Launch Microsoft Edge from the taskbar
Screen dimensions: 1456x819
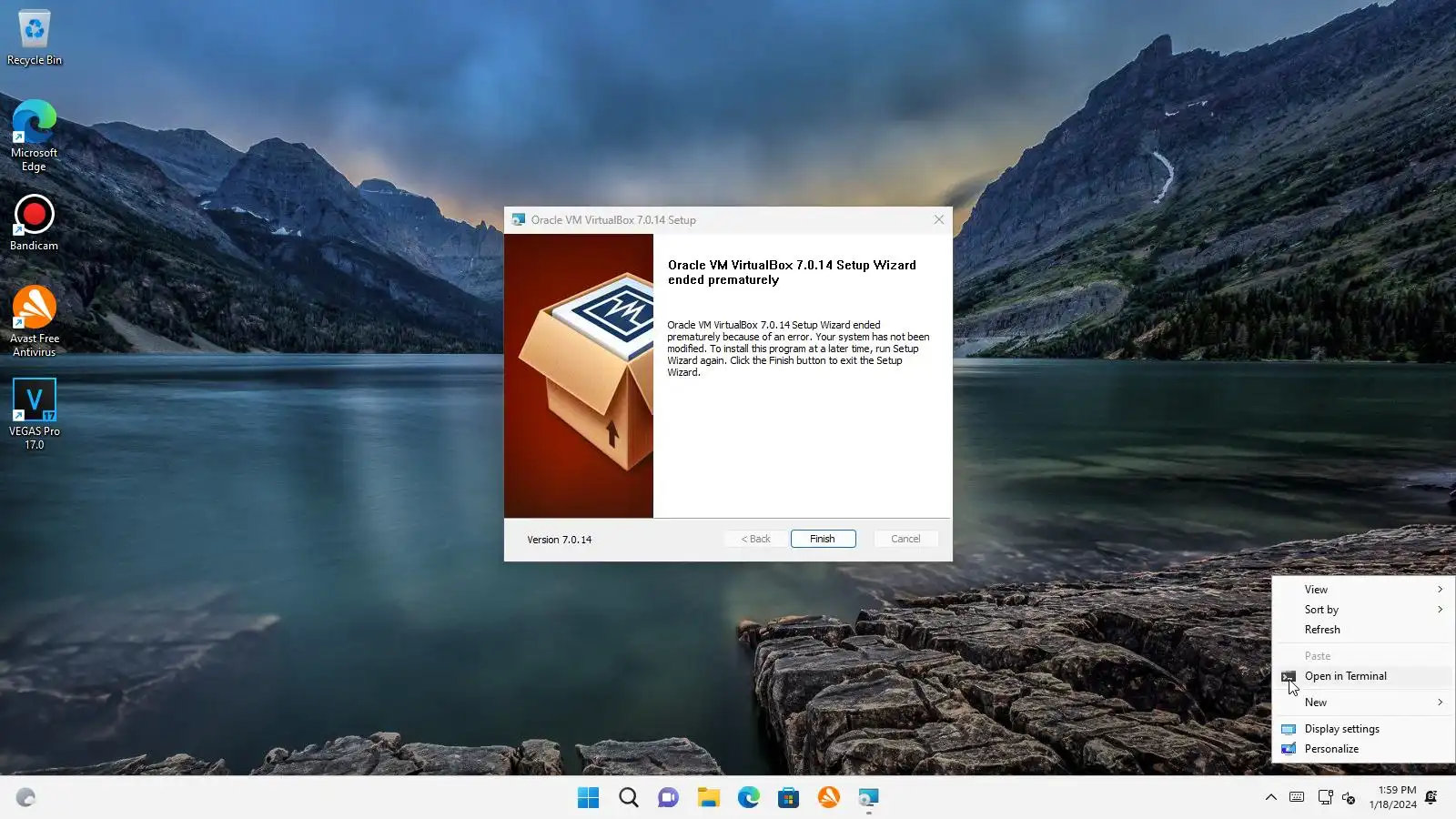pyautogui.click(x=749, y=798)
